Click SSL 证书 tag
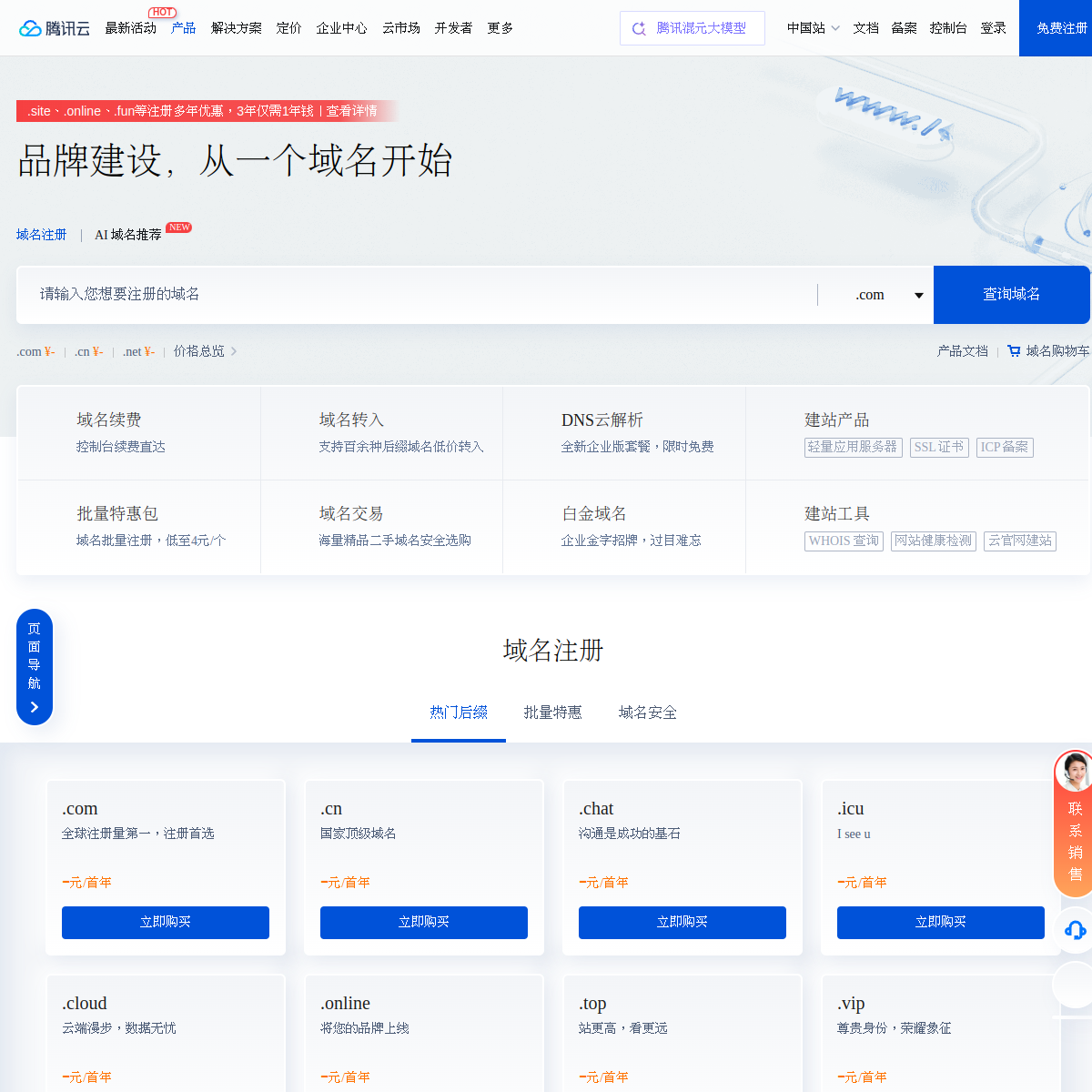The height and width of the screenshot is (1092, 1092). pos(939,447)
